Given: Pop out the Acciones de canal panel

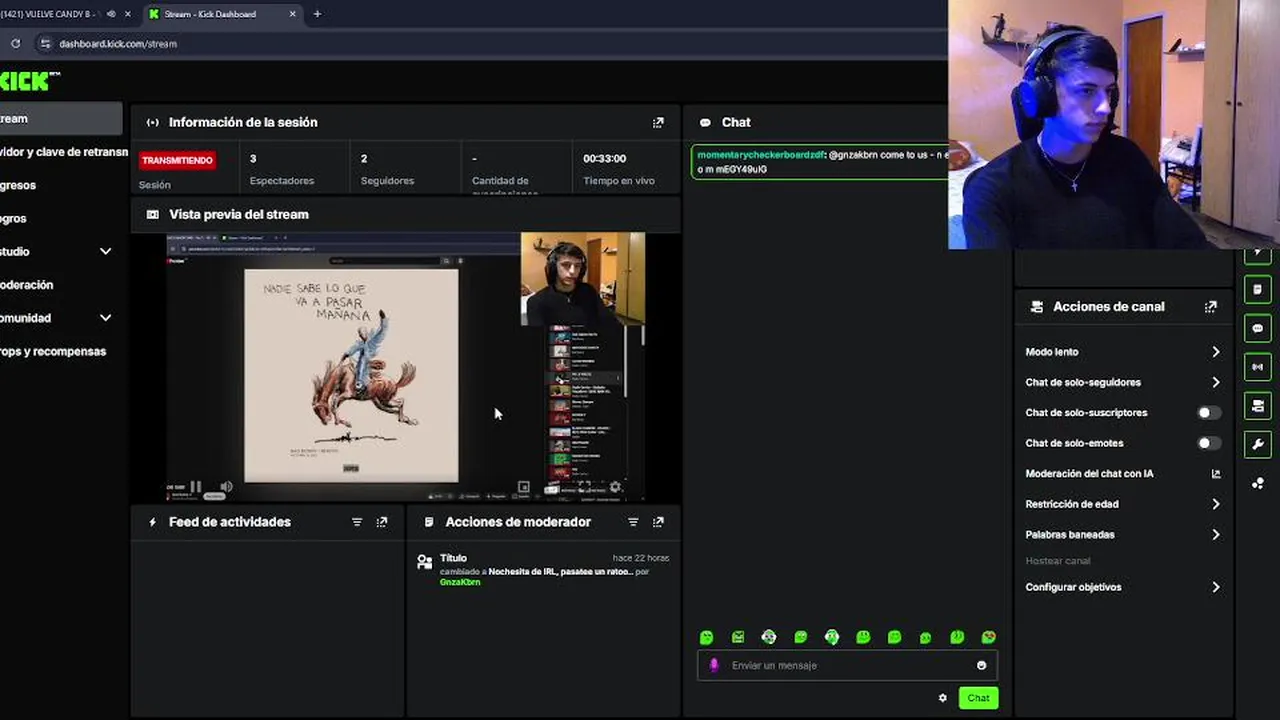Looking at the screenshot, I should click(1211, 307).
